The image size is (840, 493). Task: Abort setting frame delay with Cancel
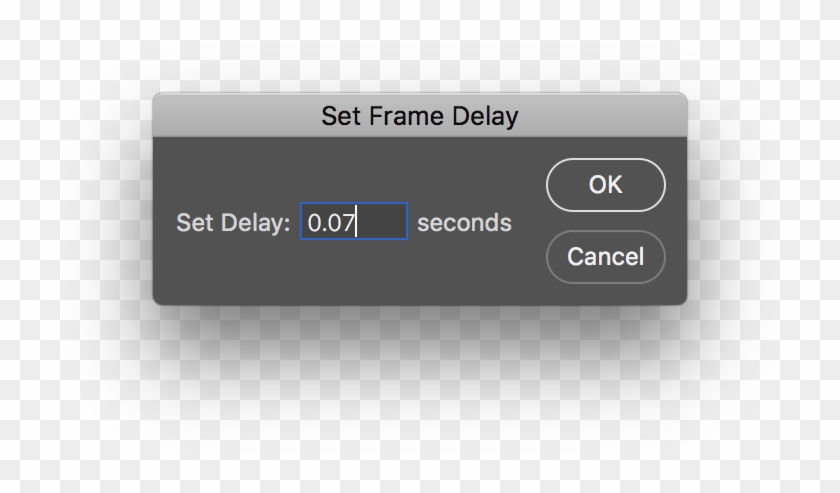(605, 257)
